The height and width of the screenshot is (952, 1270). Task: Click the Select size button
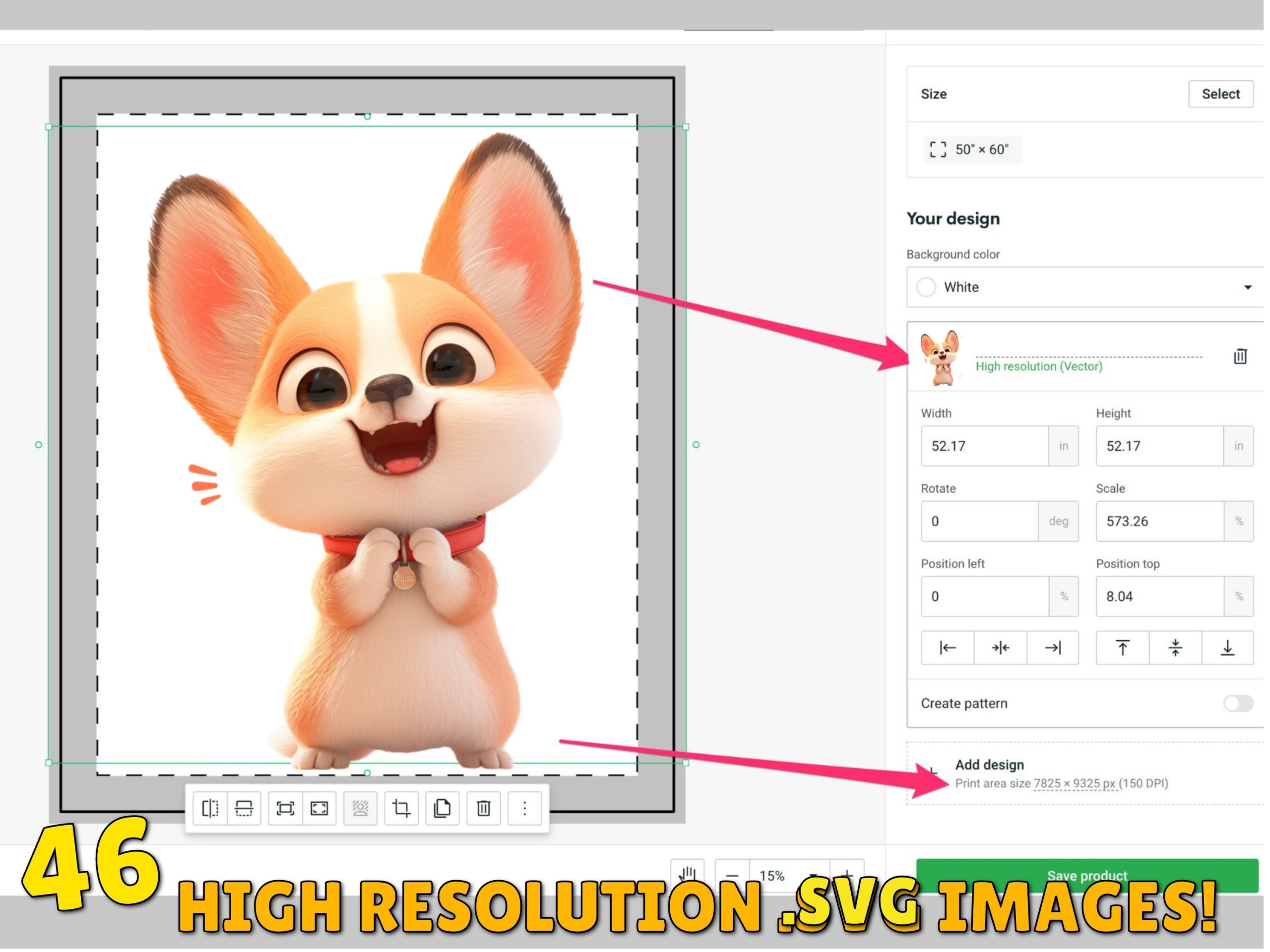[x=1220, y=94]
